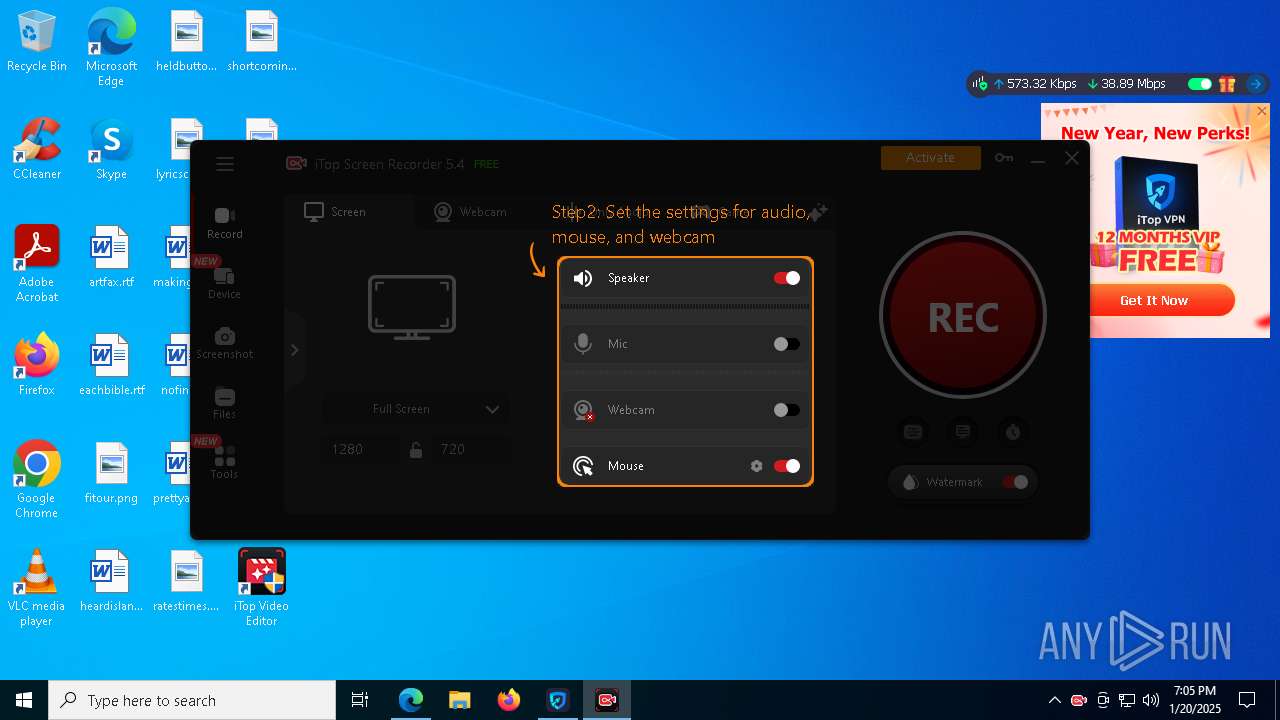
Task: Click the monitor capture-area icon
Action: [x=412, y=307]
